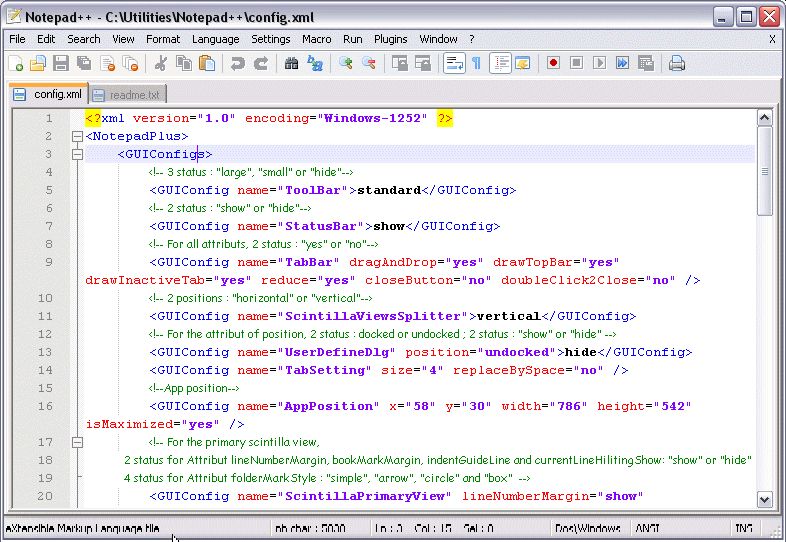Click the INS indicator in status bar
786x542 pixels.
point(743,528)
